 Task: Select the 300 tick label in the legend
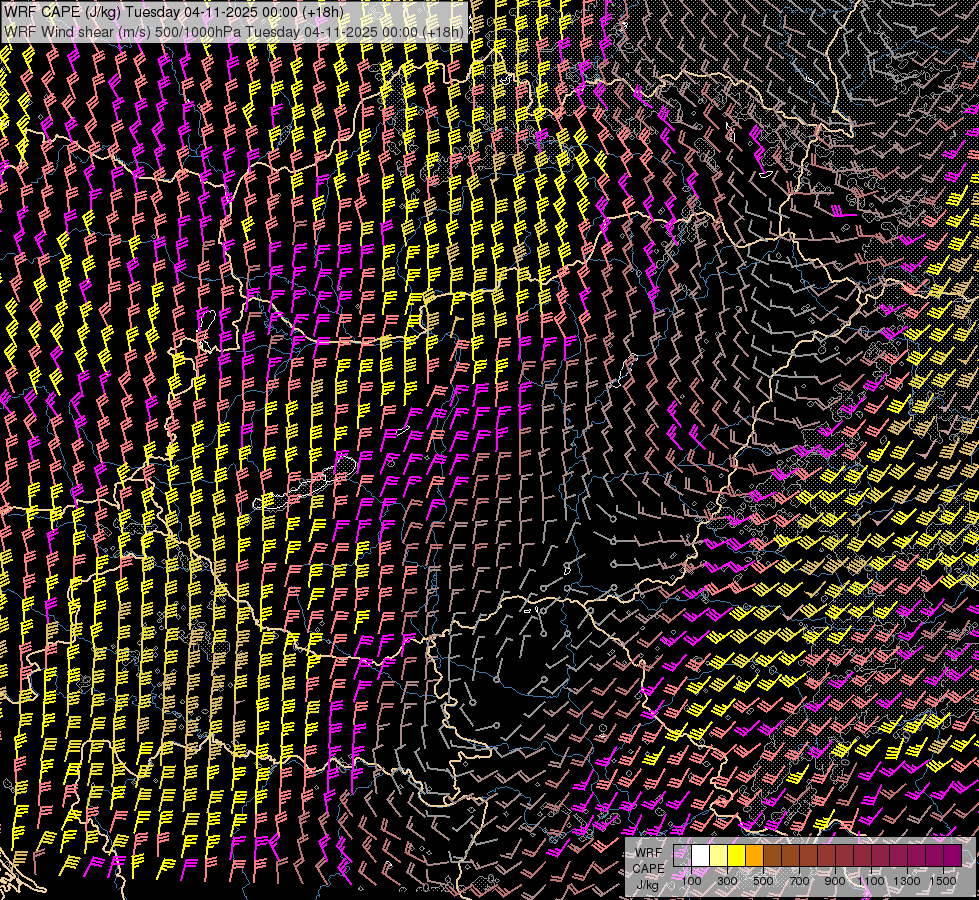(x=727, y=880)
